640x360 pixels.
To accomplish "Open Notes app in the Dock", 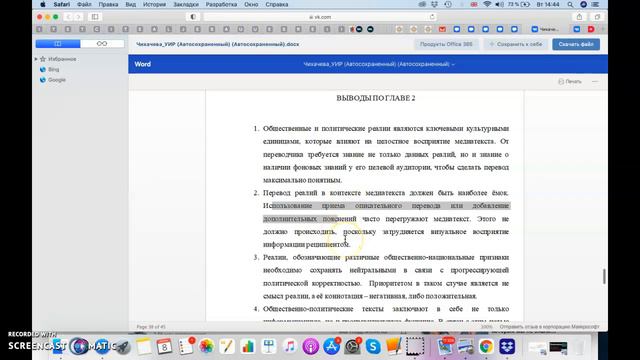I will coord(144,347).
